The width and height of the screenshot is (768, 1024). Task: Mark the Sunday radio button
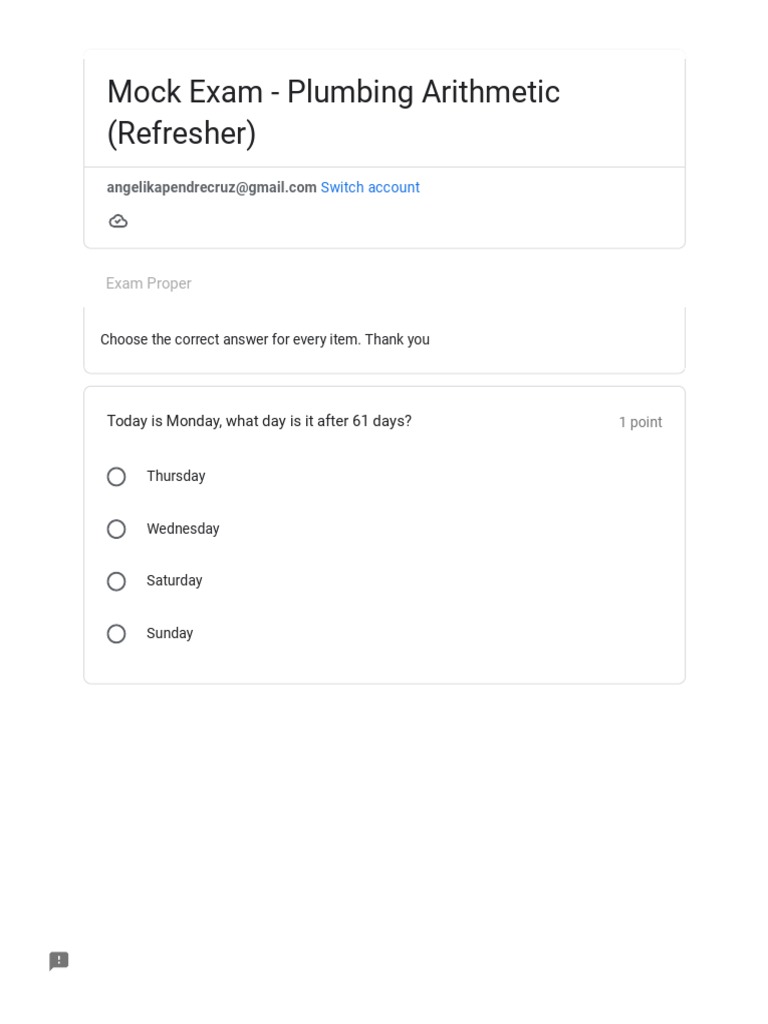click(x=117, y=634)
